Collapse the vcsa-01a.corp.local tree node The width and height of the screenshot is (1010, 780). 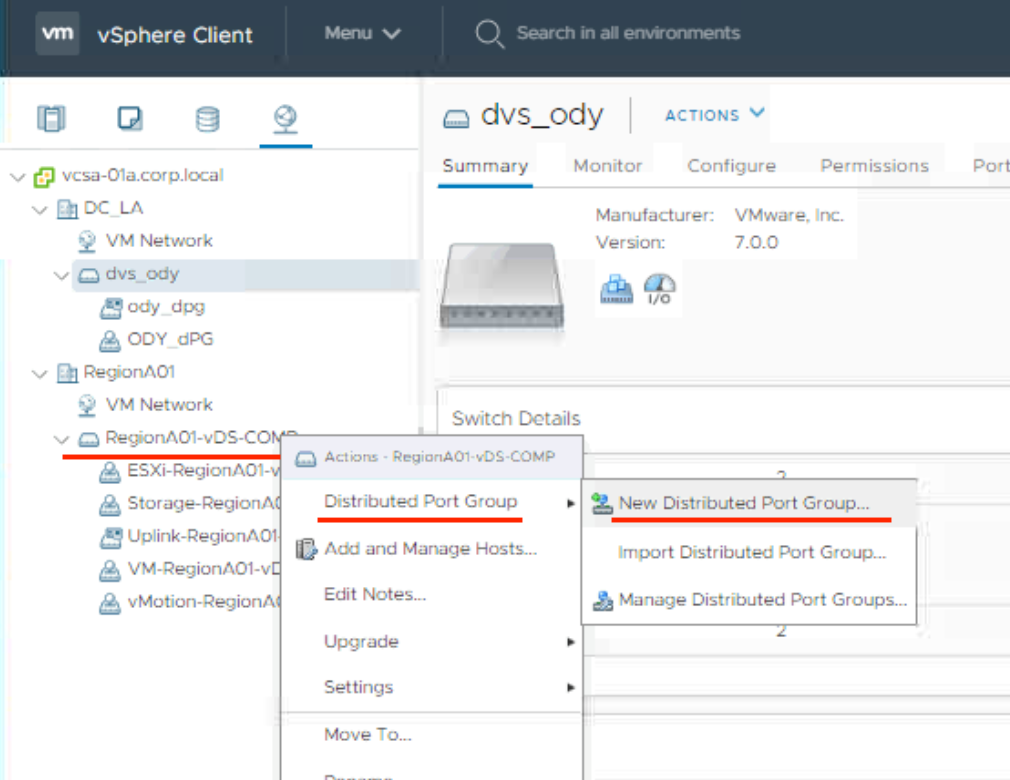(18, 176)
